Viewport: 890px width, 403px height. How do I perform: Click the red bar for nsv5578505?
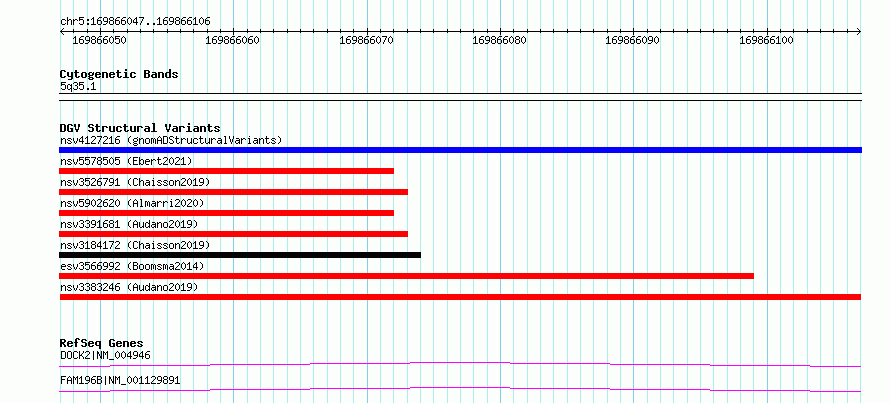coord(226,171)
